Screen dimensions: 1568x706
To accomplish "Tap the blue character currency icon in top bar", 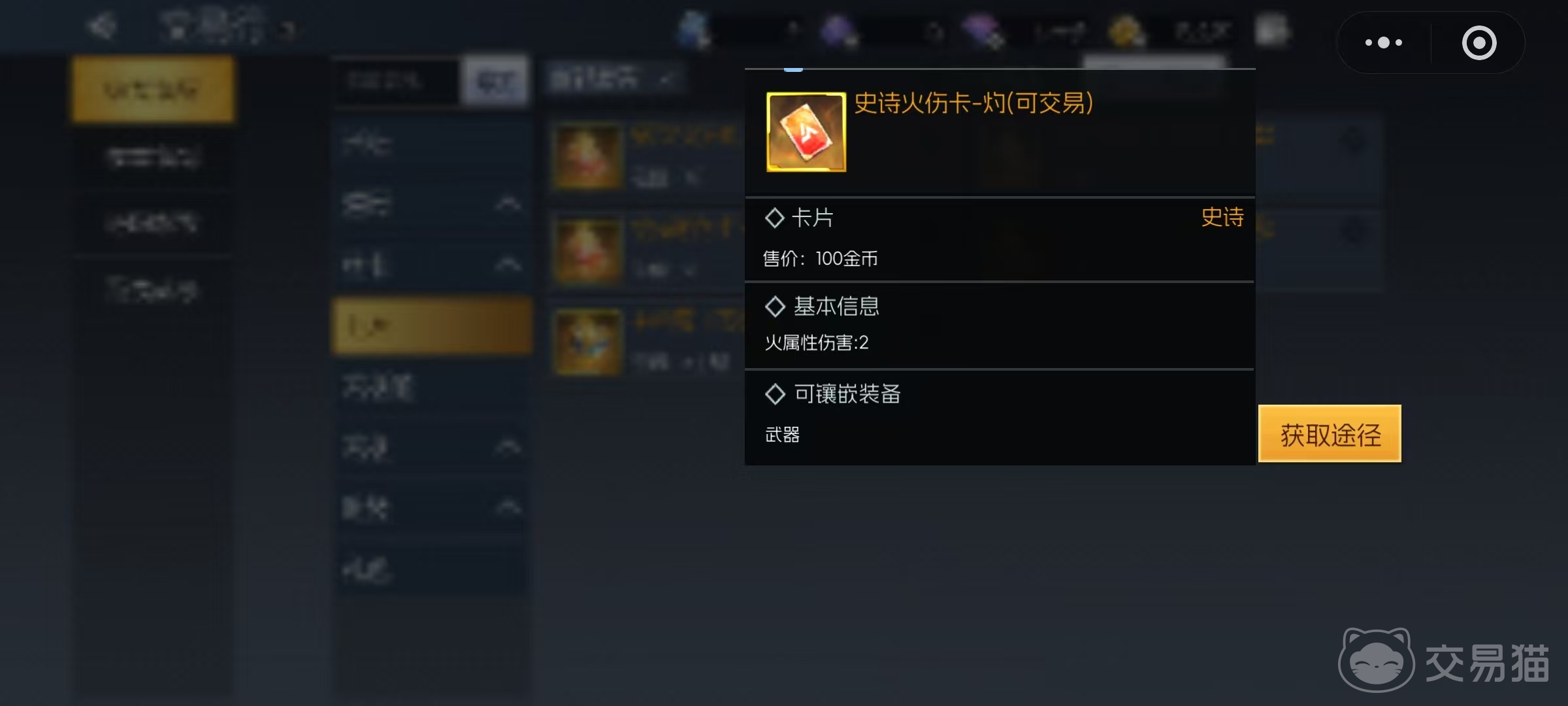I will 693,30.
